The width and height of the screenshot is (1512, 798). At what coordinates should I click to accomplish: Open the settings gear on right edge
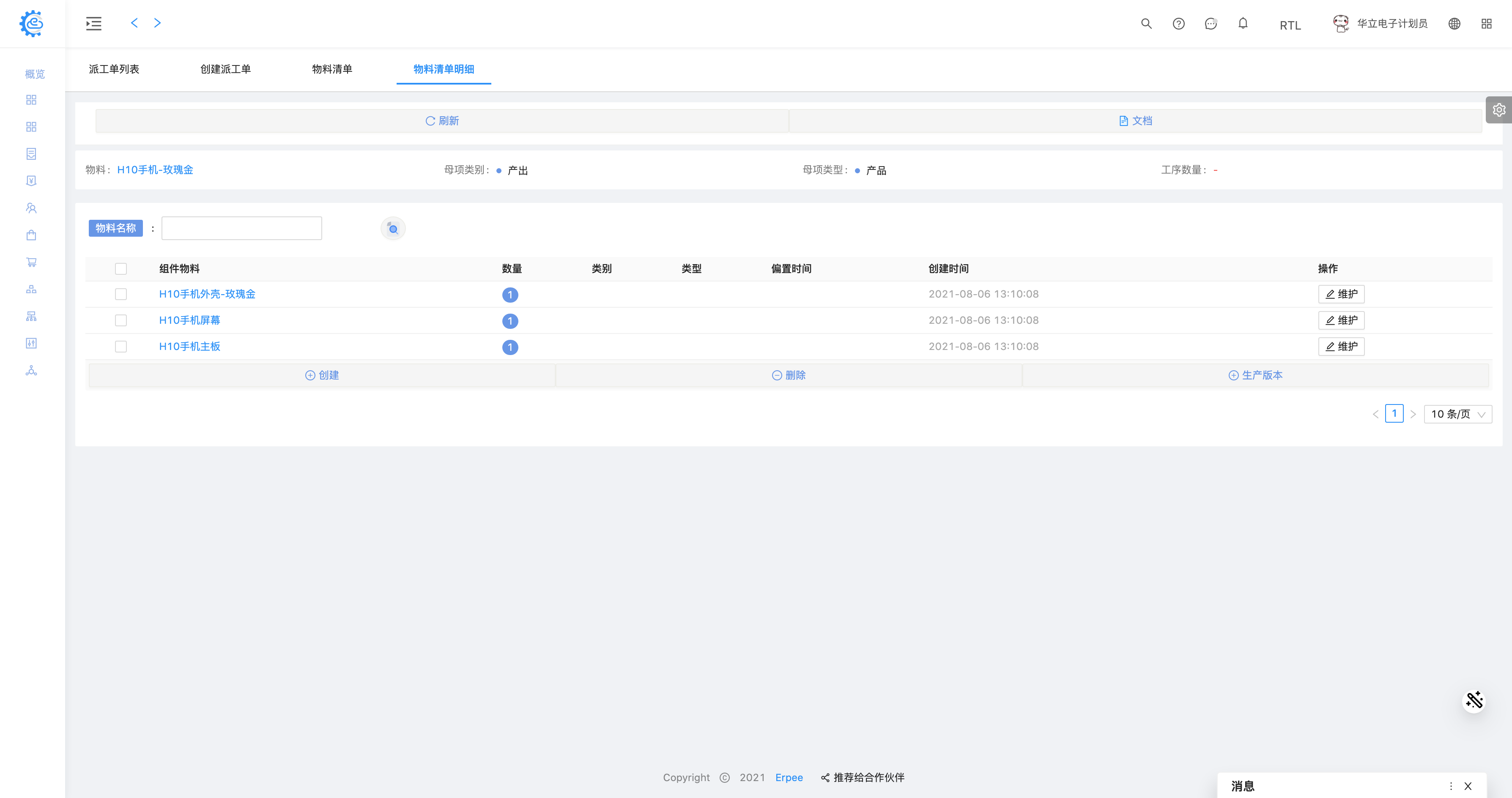pos(1498,110)
